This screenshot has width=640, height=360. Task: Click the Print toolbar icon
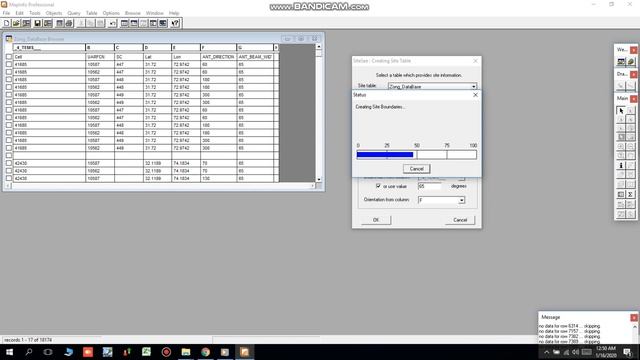69,23
